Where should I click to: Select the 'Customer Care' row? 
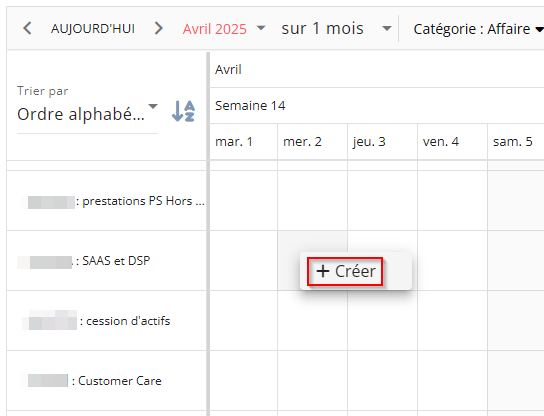click(x=107, y=381)
